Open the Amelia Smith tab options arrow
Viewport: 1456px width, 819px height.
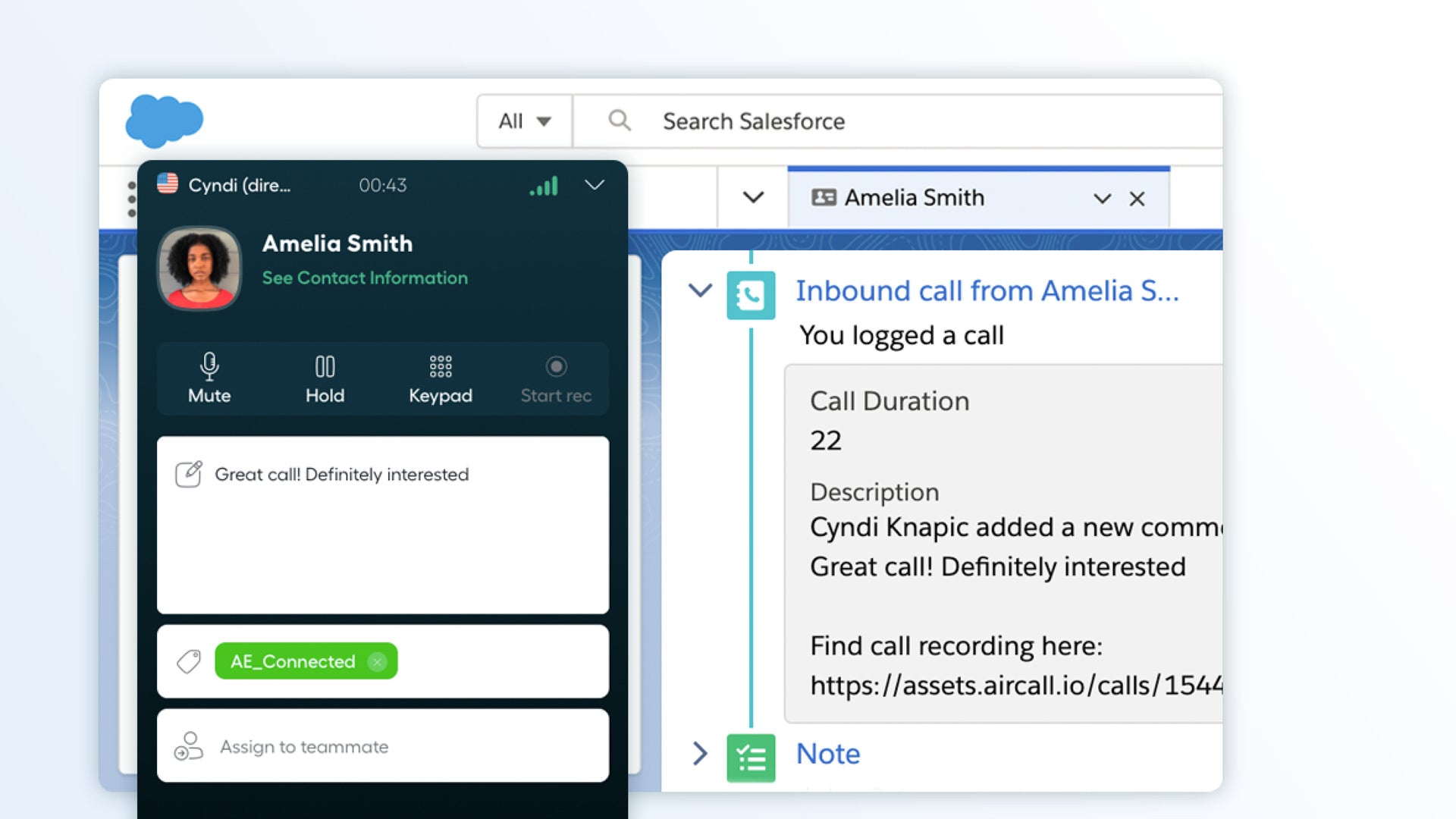click(x=1102, y=199)
